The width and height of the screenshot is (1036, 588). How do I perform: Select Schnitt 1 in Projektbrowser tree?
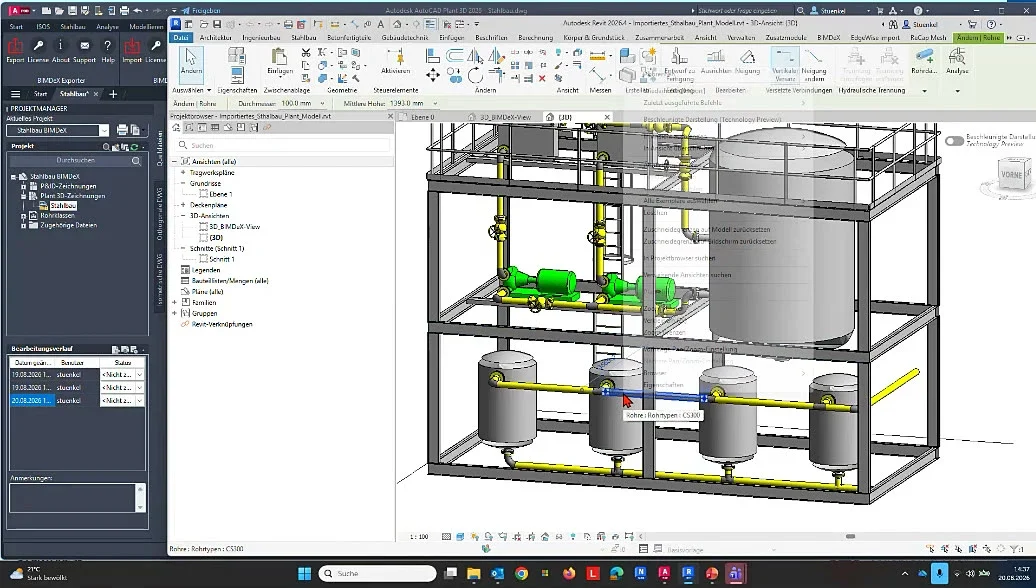(x=221, y=259)
